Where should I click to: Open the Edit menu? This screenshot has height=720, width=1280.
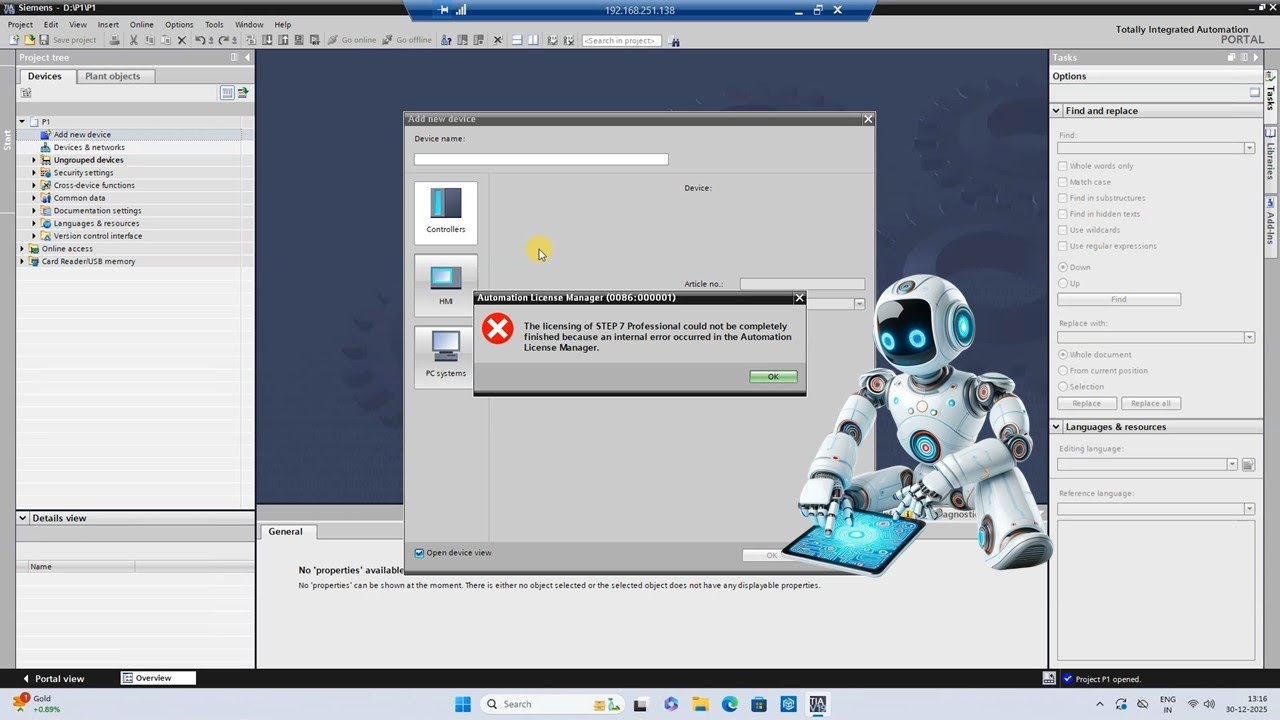coord(50,24)
